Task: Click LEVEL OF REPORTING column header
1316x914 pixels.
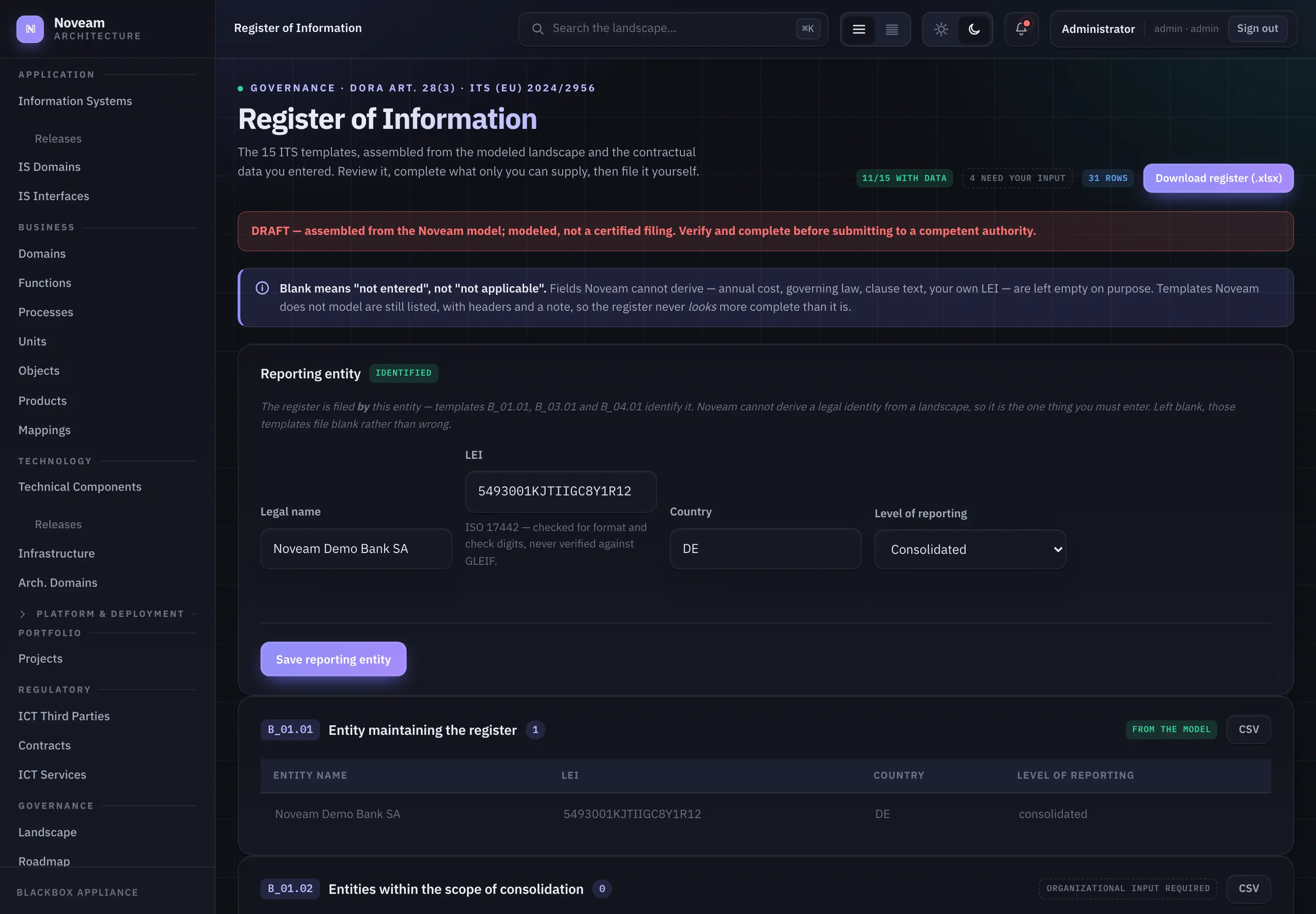Action: coord(1075,776)
